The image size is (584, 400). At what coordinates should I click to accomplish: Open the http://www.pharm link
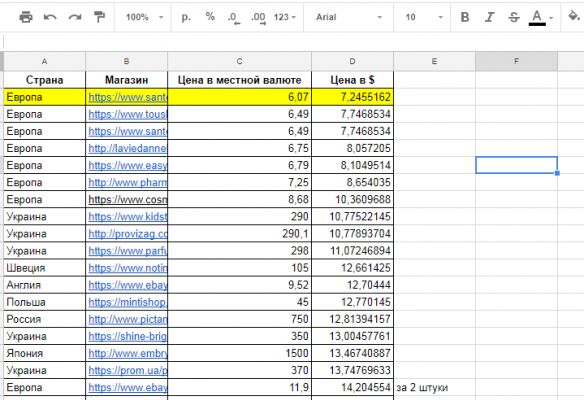tap(128, 183)
